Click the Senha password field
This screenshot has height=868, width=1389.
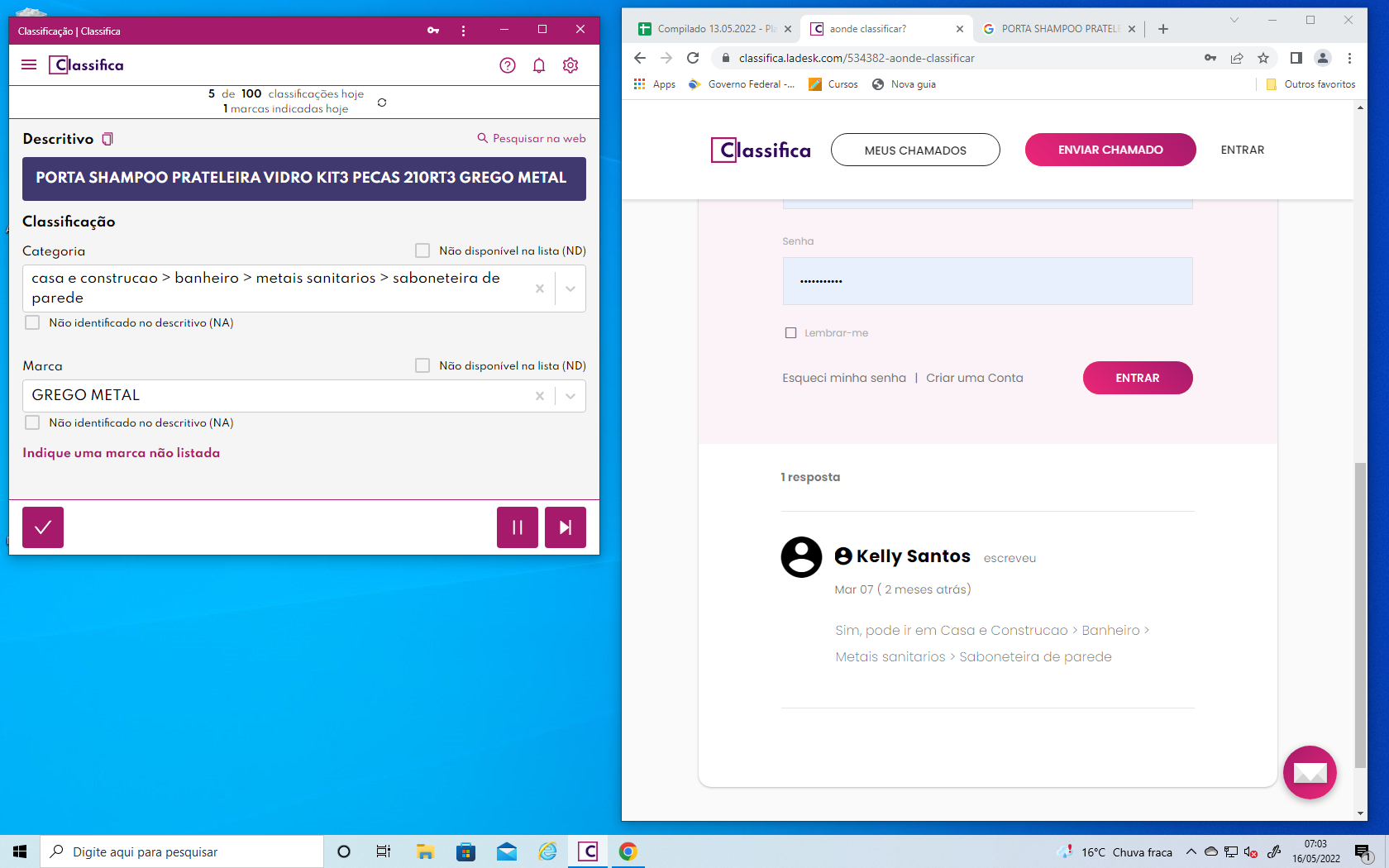click(987, 281)
